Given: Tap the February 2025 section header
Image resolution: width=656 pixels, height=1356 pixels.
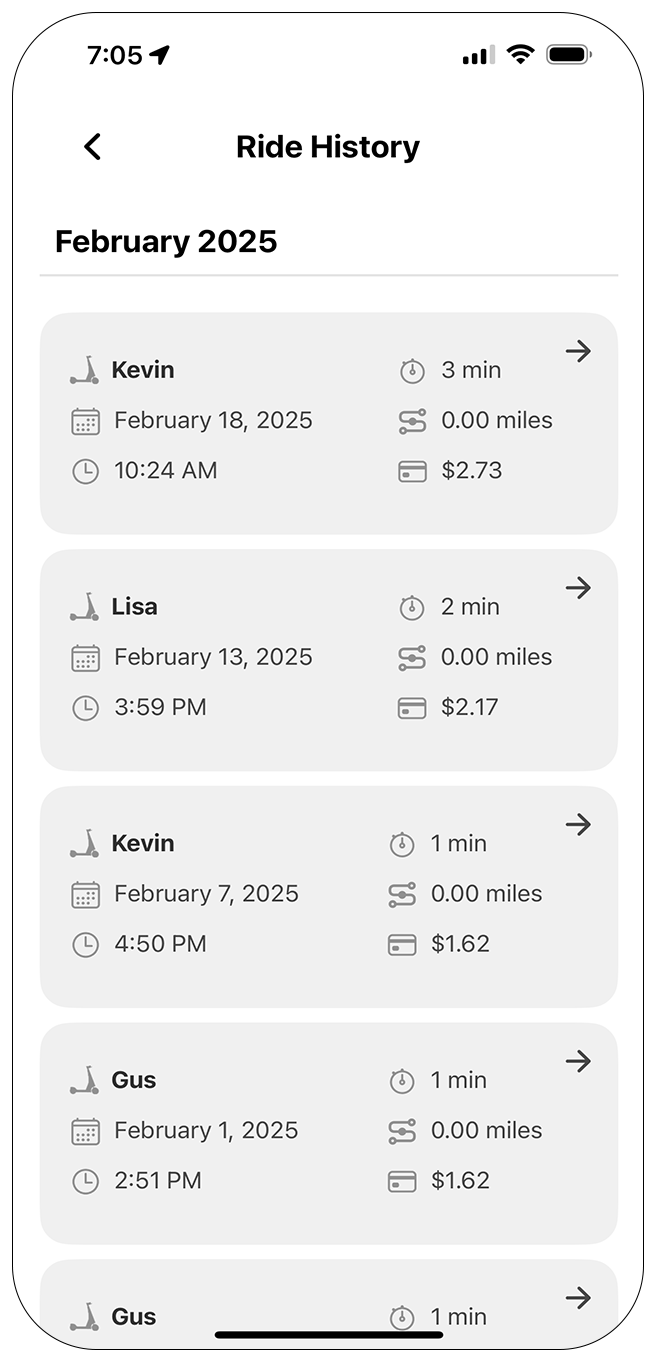Looking at the screenshot, I should coord(166,241).
